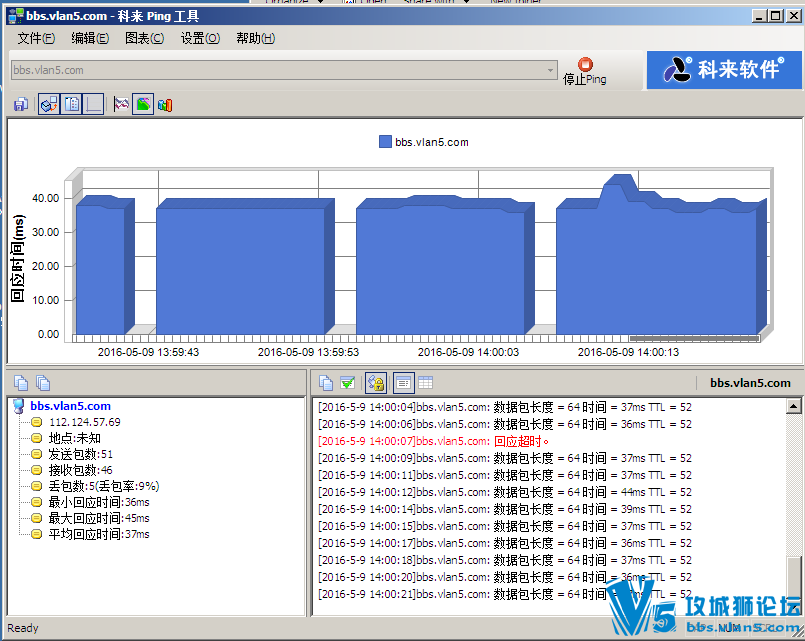
Task: Open the 设置(O) menu
Action: [200, 38]
